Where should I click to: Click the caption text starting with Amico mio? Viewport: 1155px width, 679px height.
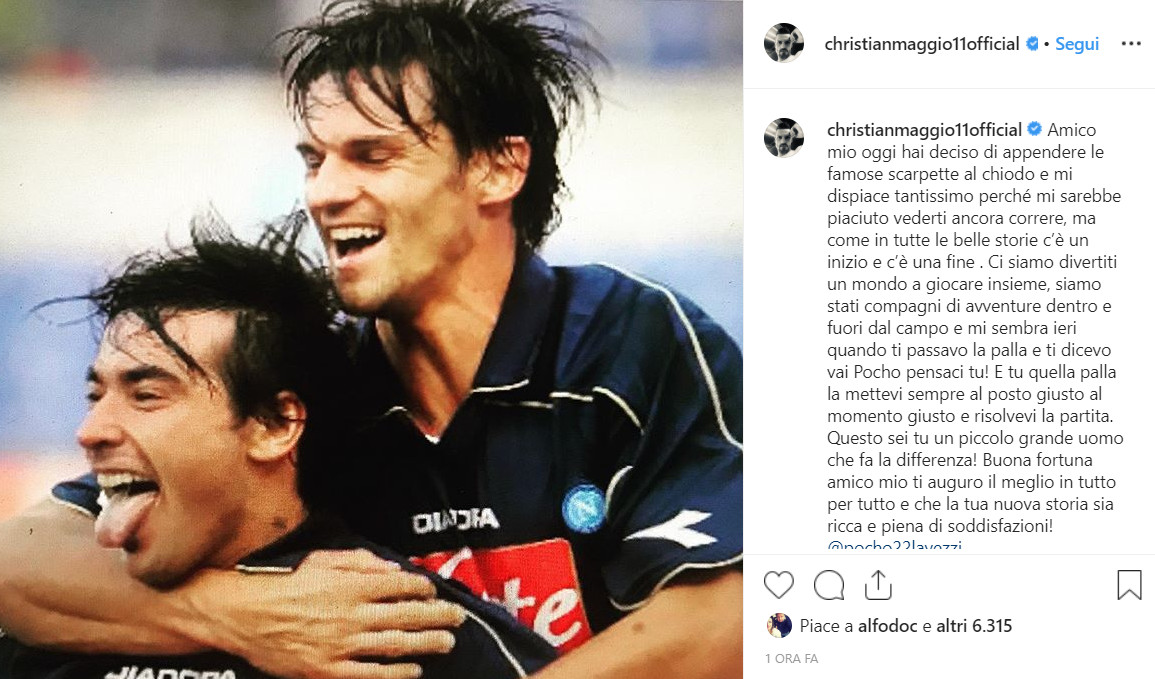(x=975, y=328)
